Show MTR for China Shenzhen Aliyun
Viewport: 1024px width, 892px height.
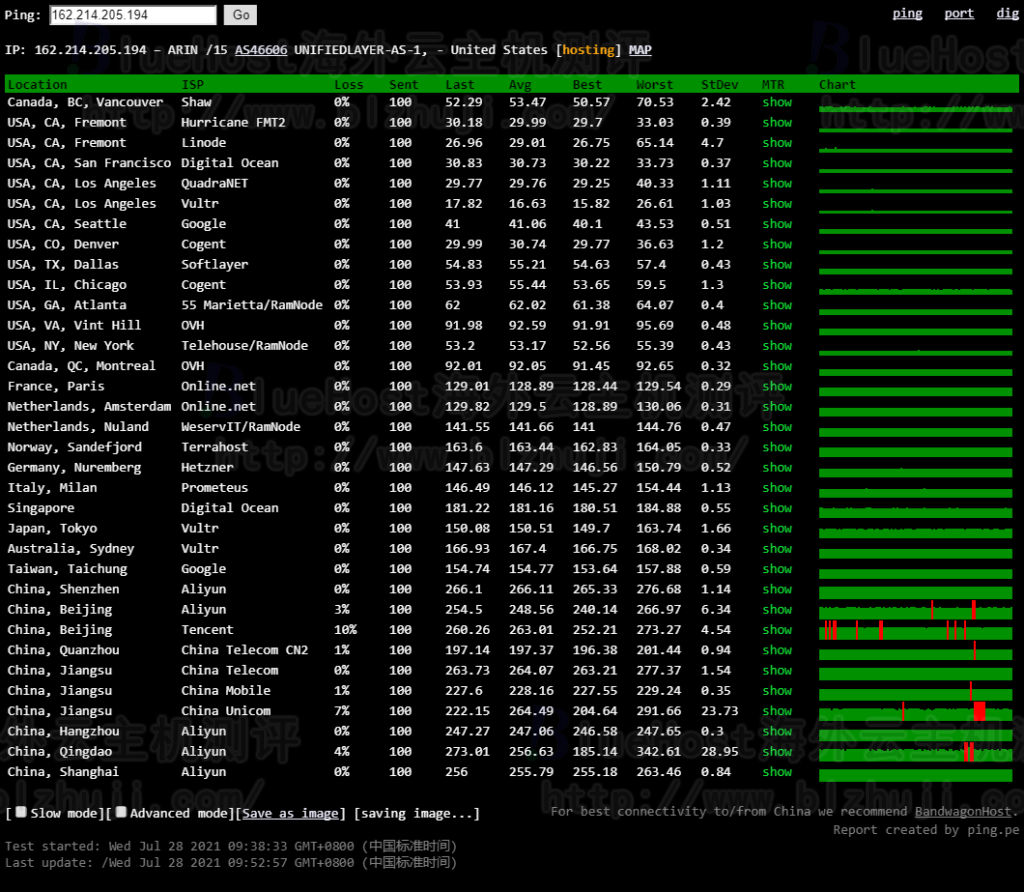tap(776, 589)
